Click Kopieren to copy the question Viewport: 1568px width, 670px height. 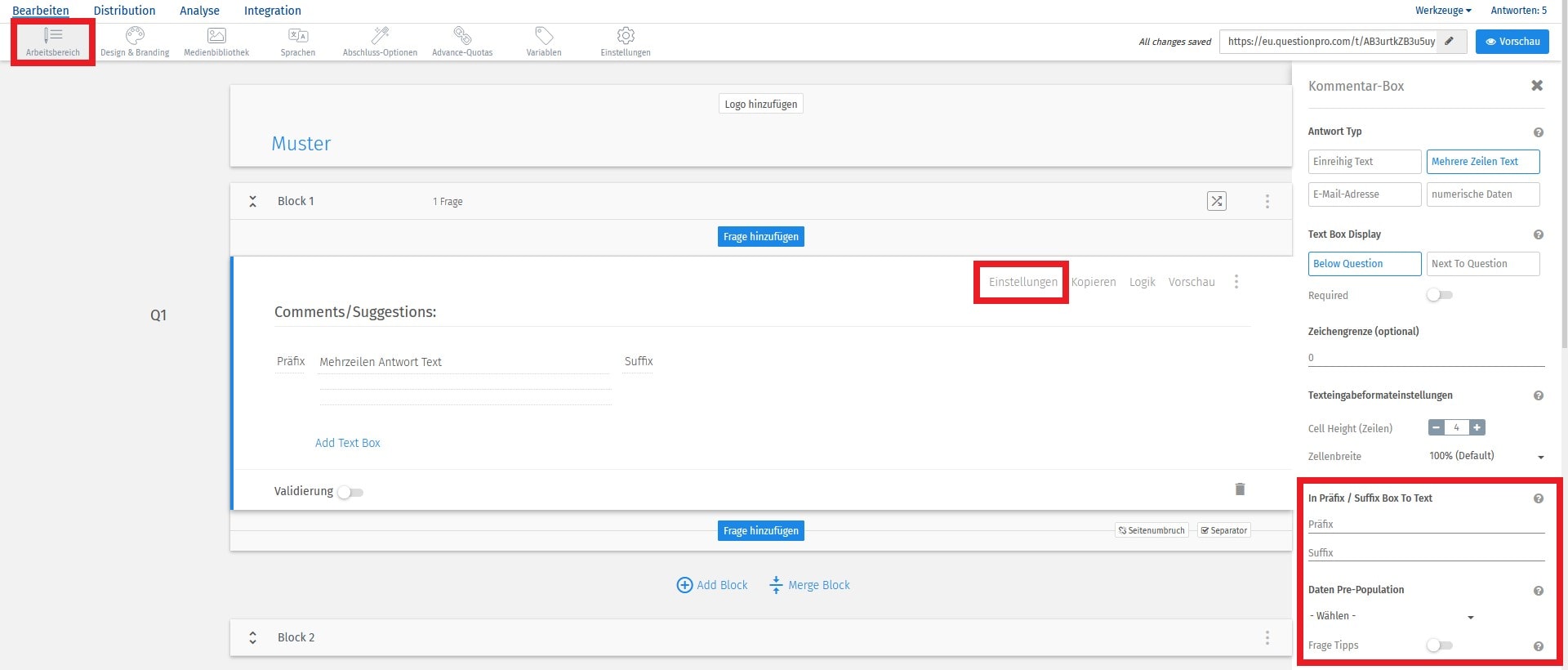coord(1094,282)
